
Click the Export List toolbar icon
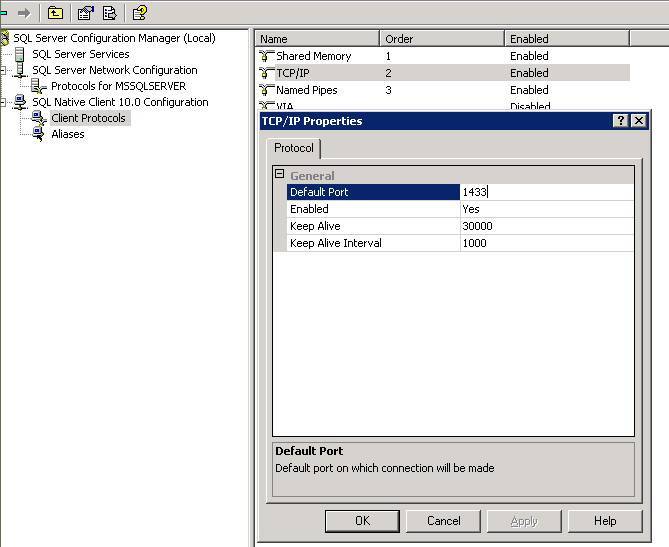110,13
